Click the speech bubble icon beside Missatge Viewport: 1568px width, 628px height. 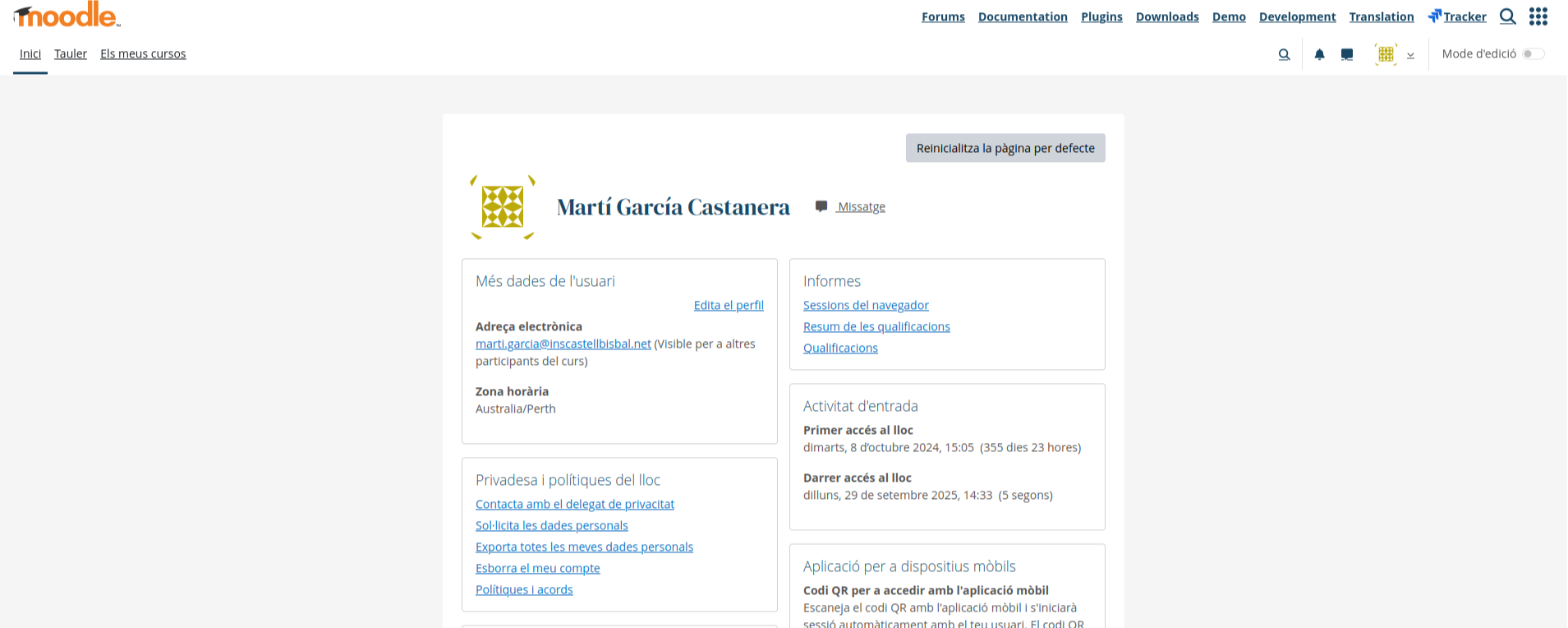click(x=821, y=206)
